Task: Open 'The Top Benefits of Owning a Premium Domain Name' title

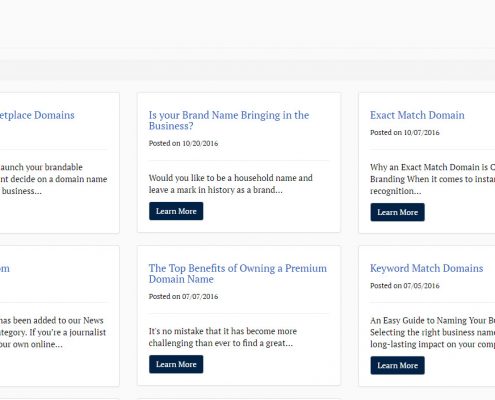Action: coord(238,273)
